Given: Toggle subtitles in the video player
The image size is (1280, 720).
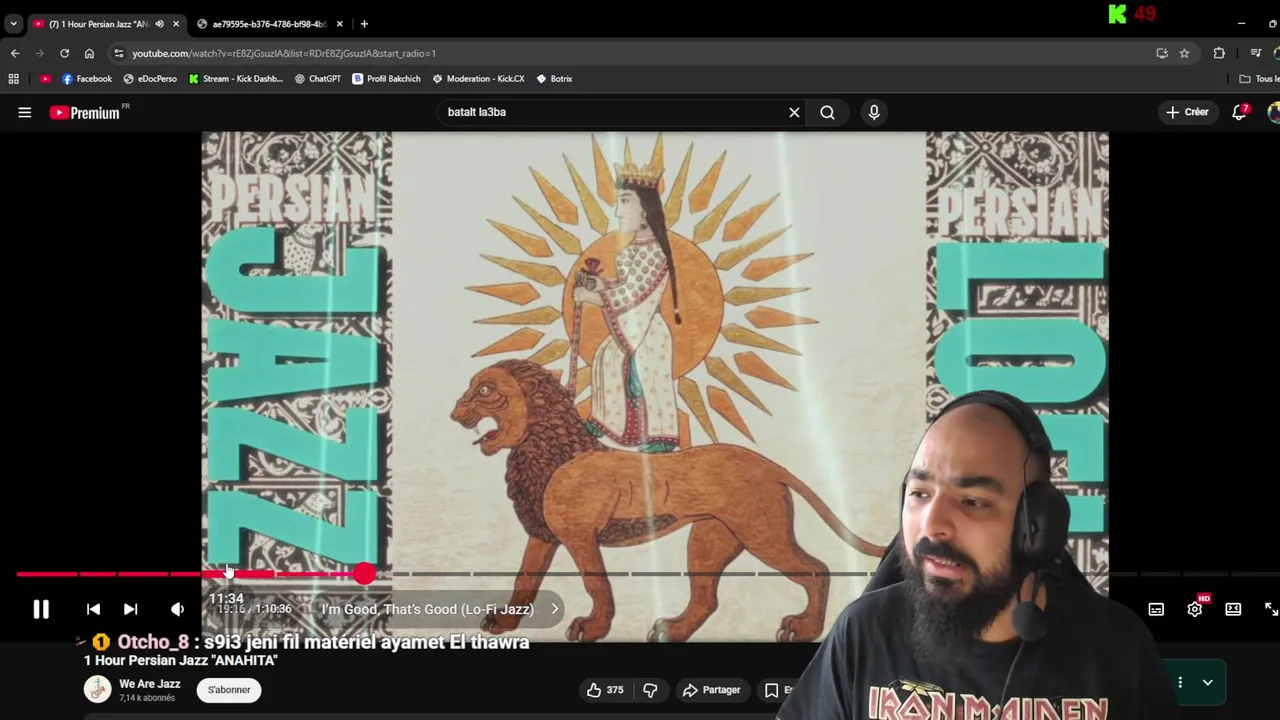Looking at the screenshot, I should click(x=1156, y=609).
